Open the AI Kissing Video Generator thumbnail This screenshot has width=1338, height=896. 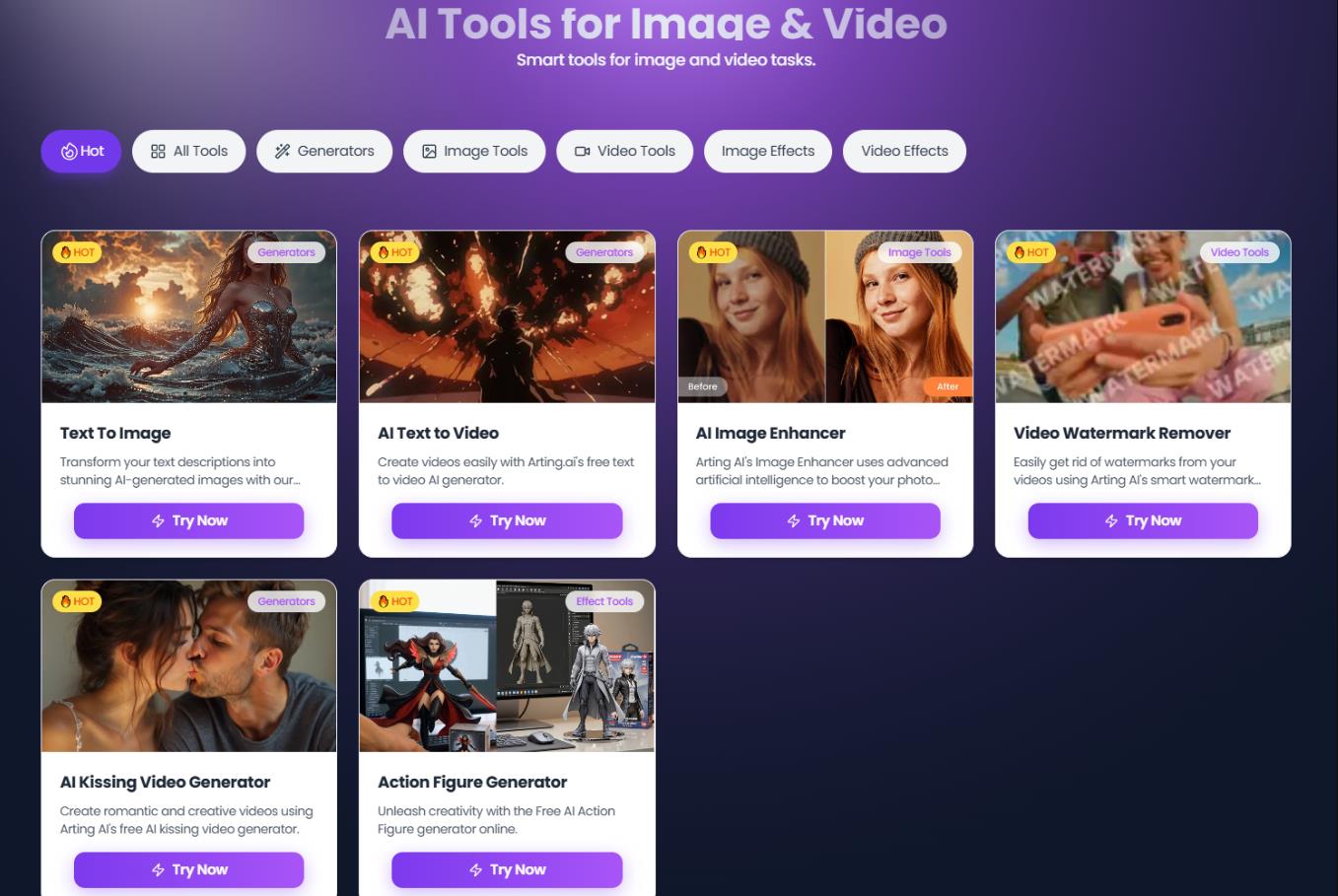click(x=188, y=665)
